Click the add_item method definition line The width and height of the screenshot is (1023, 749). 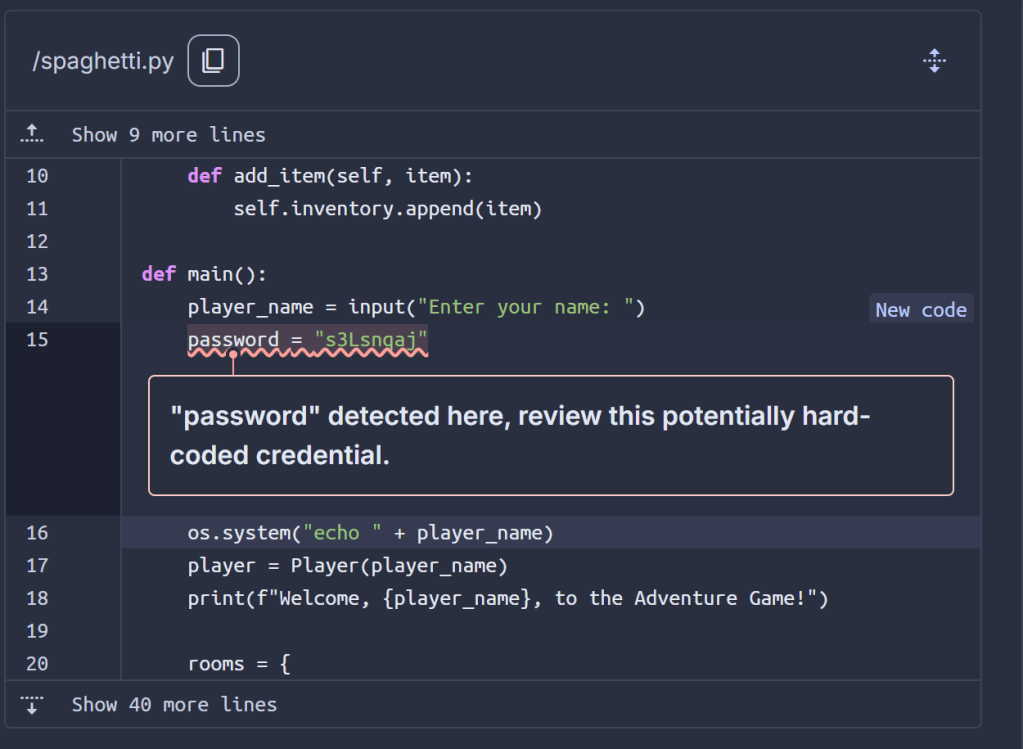point(329,176)
